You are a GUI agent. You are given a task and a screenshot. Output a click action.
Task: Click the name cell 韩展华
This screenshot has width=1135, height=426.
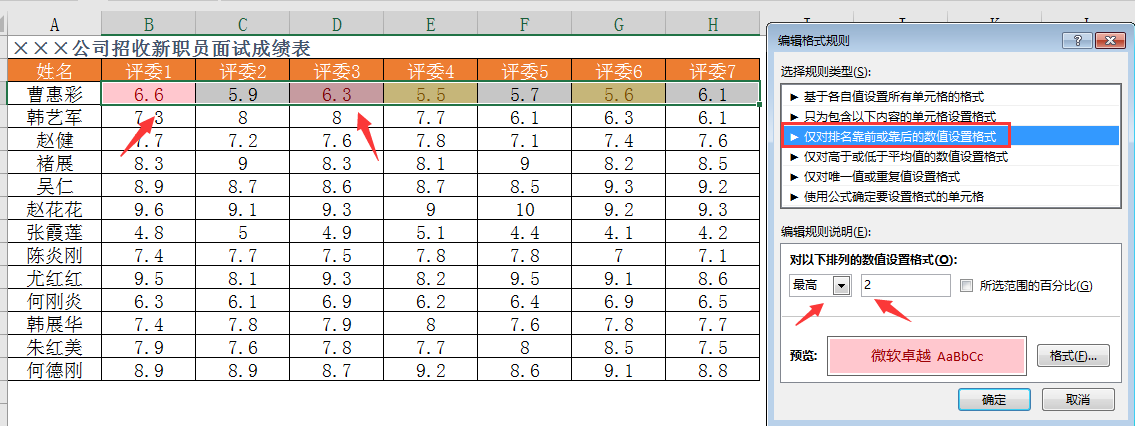[54, 324]
